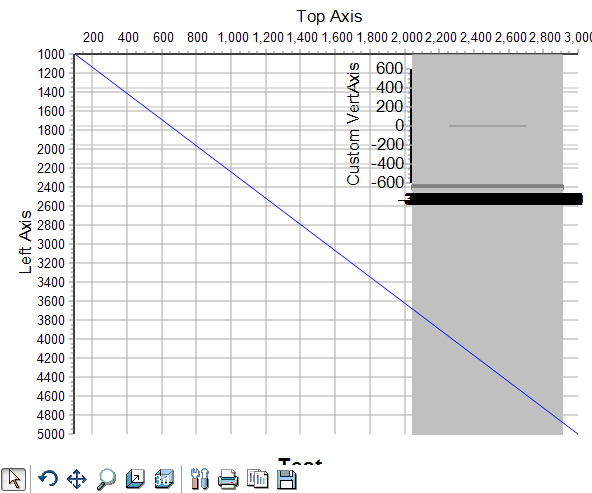The width and height of the screenshot is (592, 493).
Task: Click the Print chart icon
Action: tap(228, 479)
